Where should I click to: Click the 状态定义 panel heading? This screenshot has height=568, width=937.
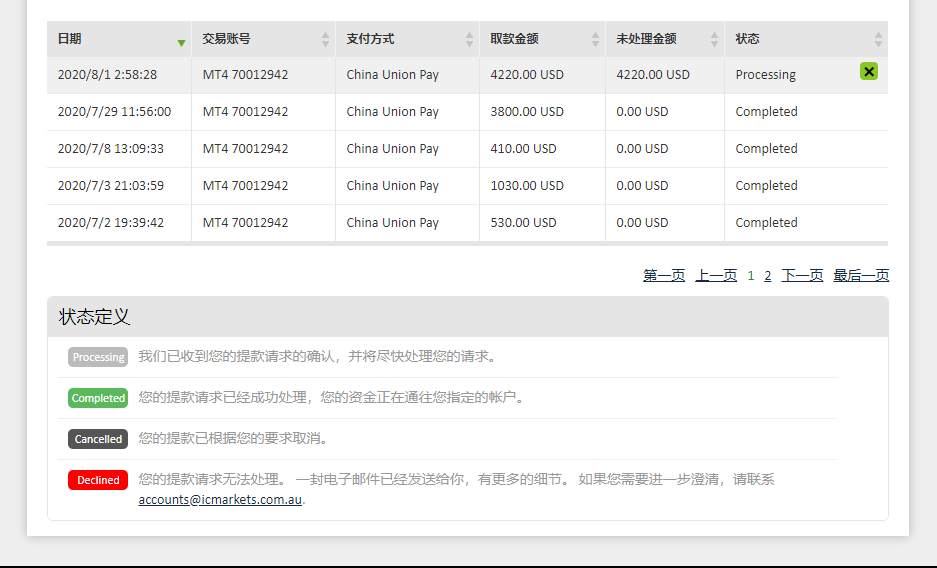pos(94,317)
